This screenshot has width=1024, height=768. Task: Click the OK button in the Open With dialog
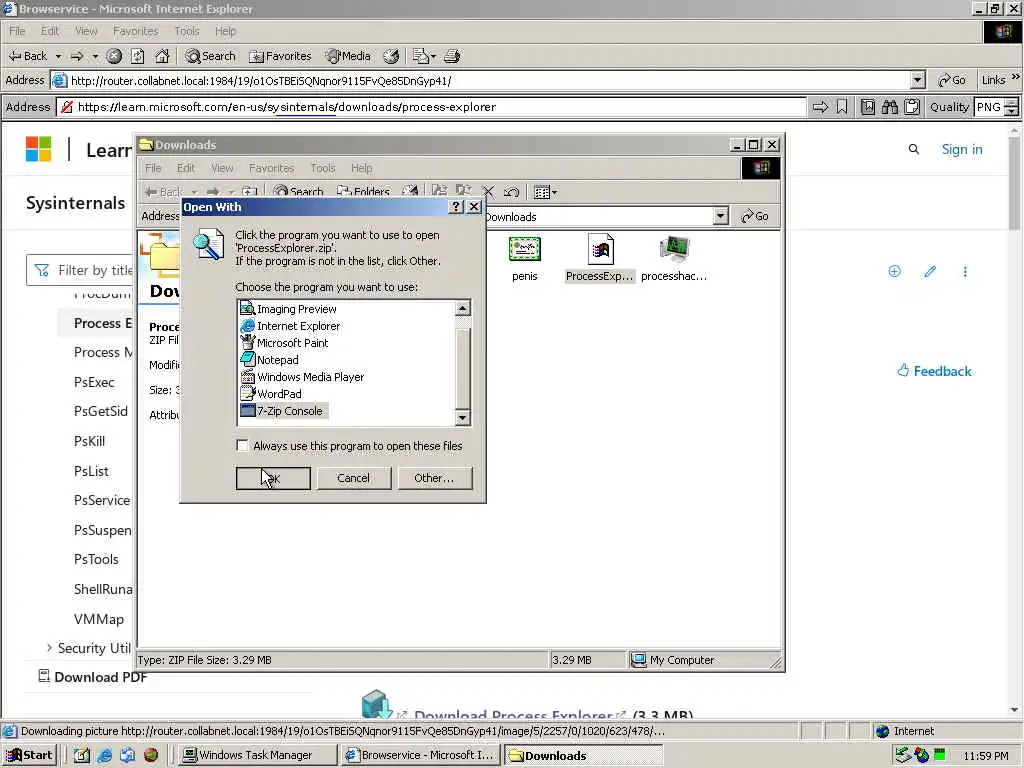[x=273, y=478]
